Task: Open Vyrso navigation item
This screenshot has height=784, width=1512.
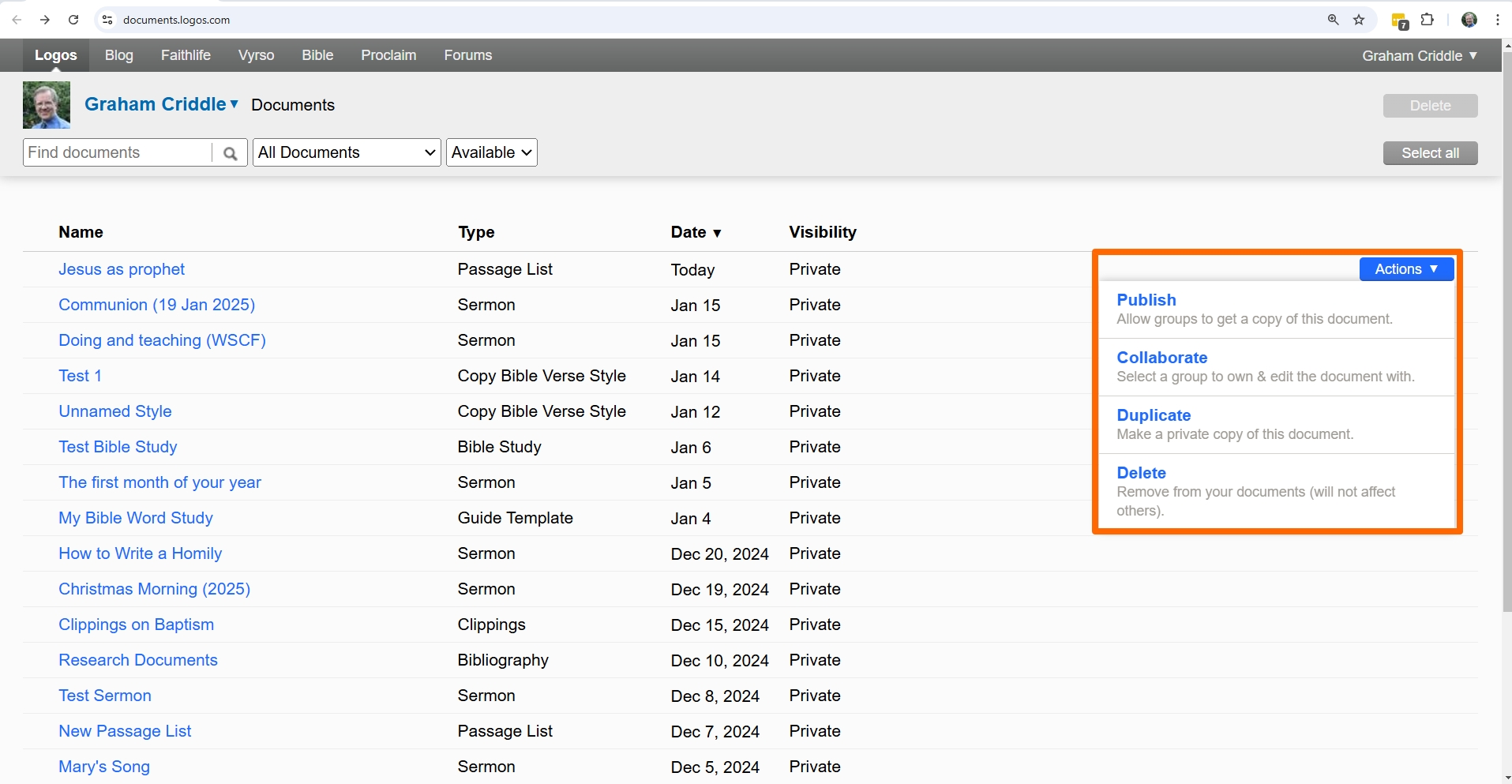Action: 257,55
